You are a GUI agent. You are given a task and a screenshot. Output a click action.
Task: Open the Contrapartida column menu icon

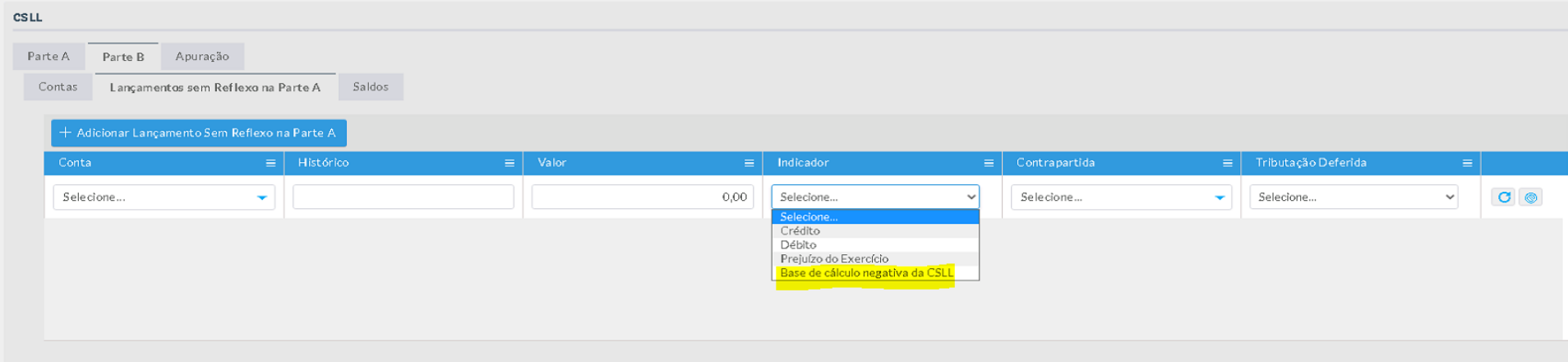[1227, 163]
